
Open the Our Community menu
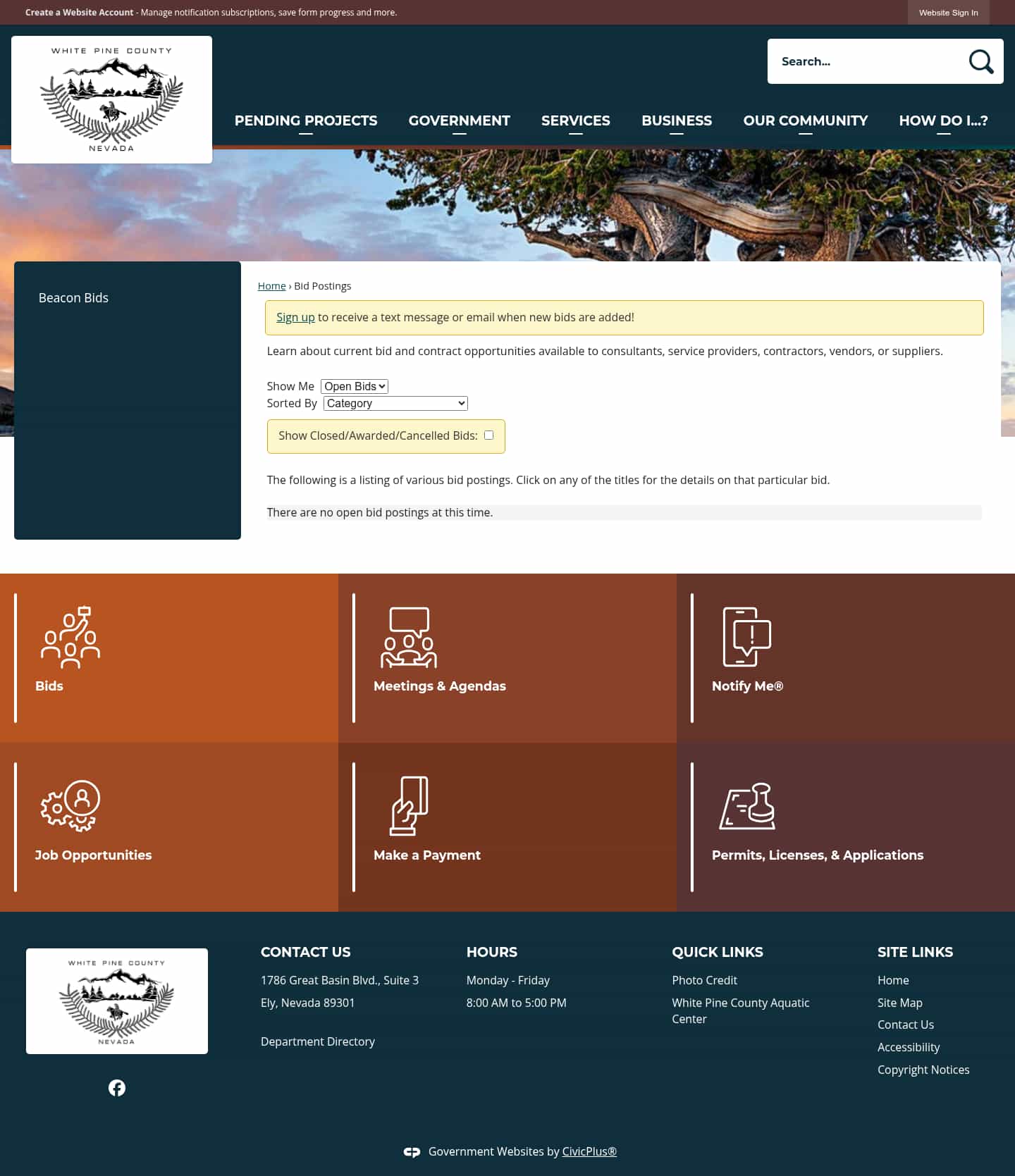click(806, 120)
